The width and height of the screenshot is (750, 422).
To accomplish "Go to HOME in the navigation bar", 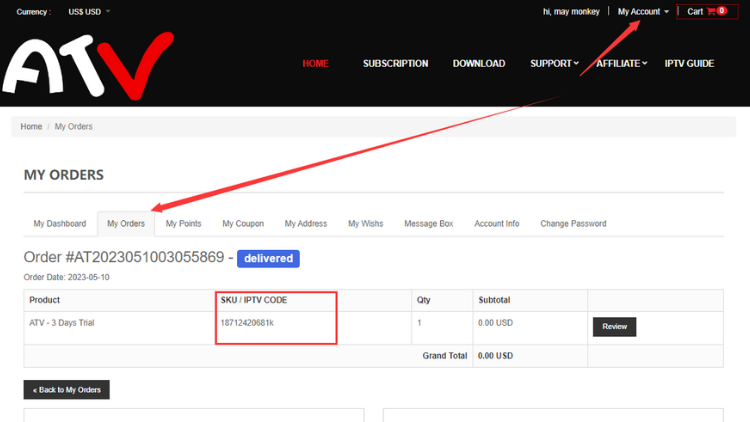I will point(315,63).
